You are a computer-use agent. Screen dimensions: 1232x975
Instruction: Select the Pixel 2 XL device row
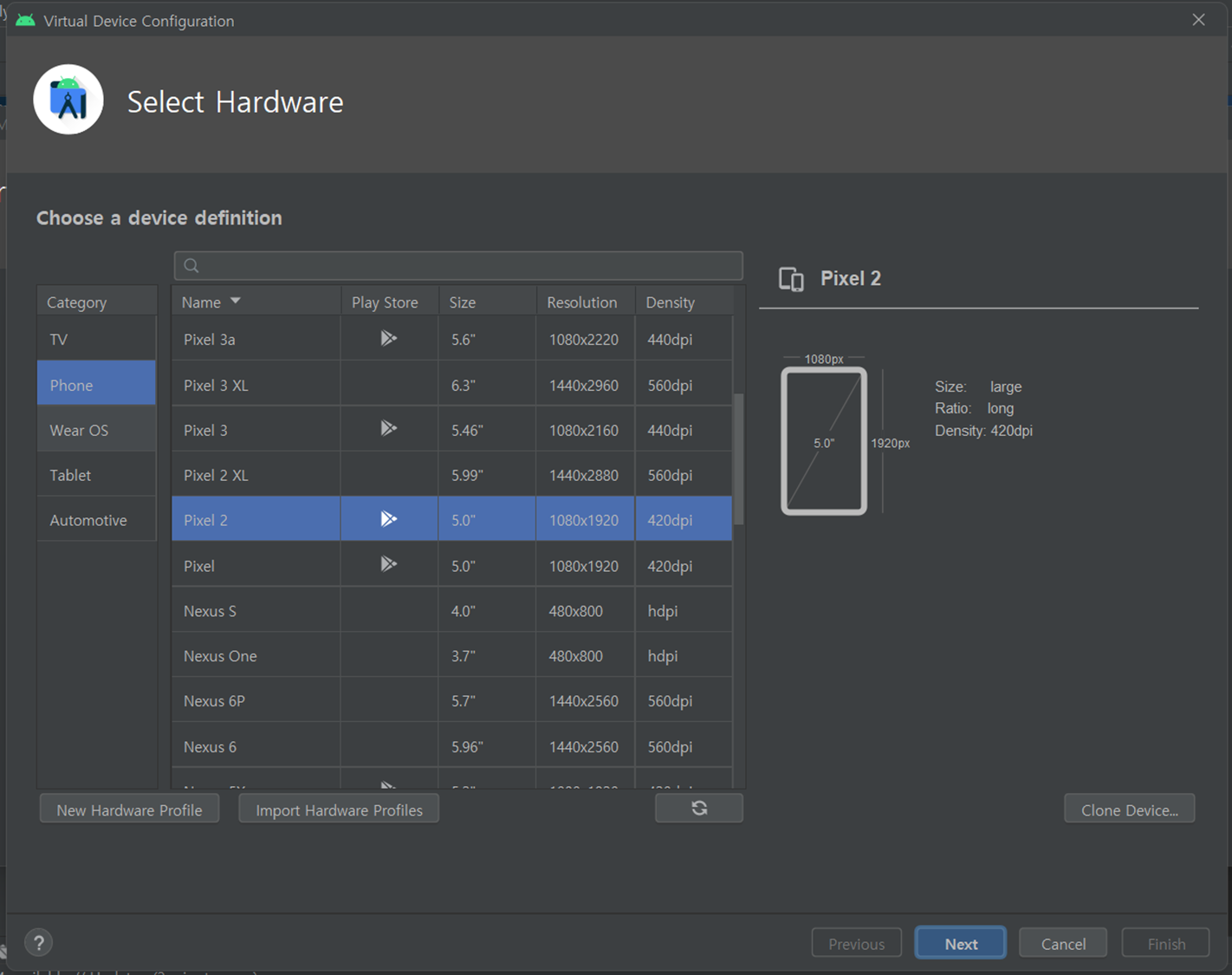(x=451, y=474)
